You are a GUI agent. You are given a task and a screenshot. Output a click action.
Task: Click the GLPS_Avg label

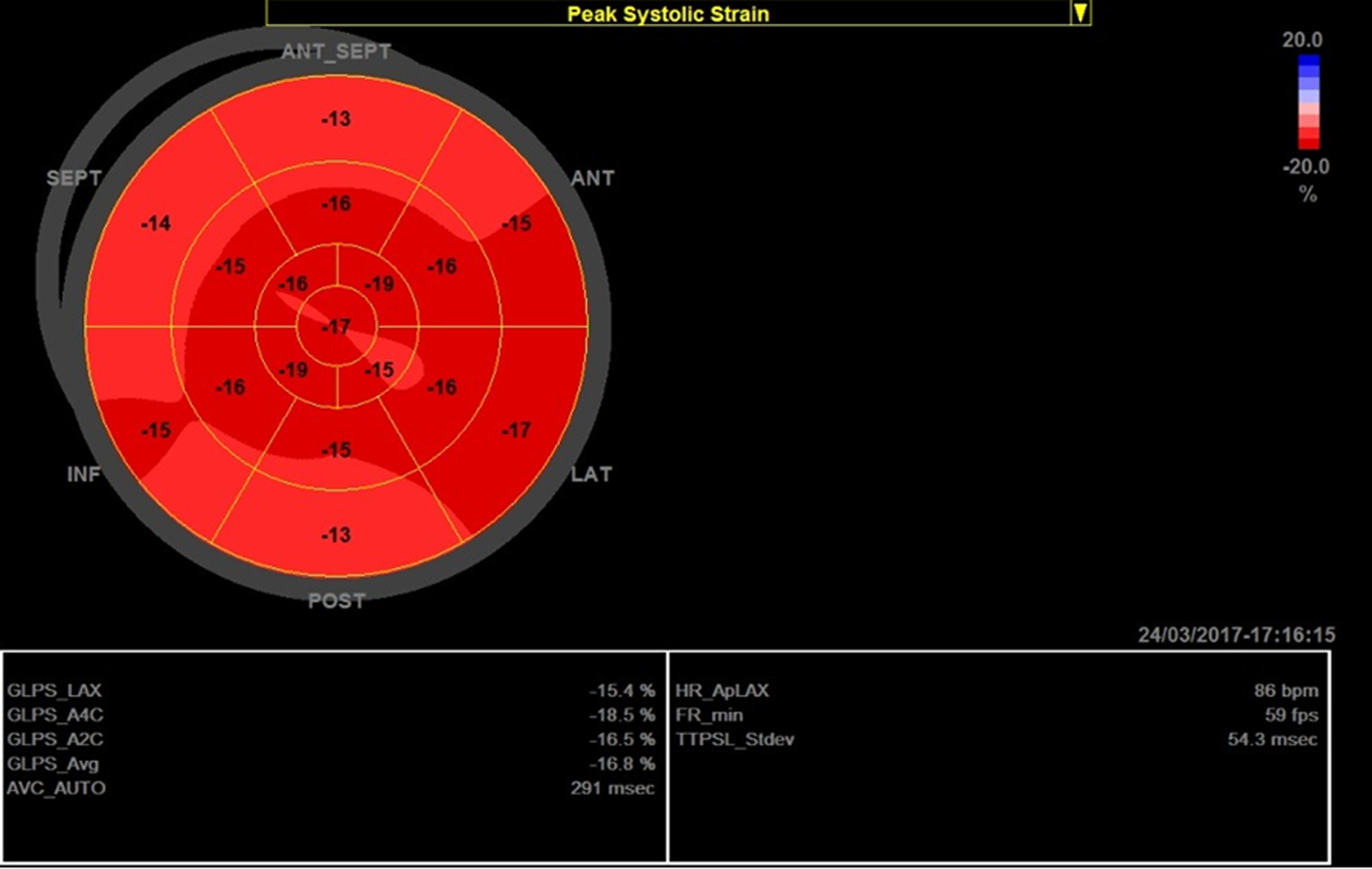tap(53, 765)
